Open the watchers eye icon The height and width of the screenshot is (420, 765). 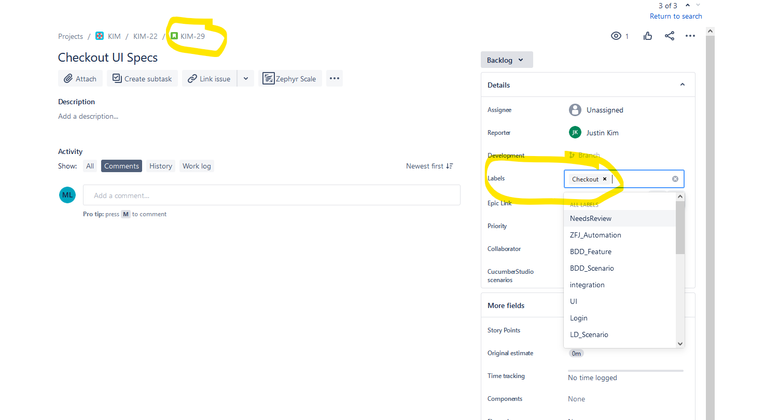[x=616, y=36]
